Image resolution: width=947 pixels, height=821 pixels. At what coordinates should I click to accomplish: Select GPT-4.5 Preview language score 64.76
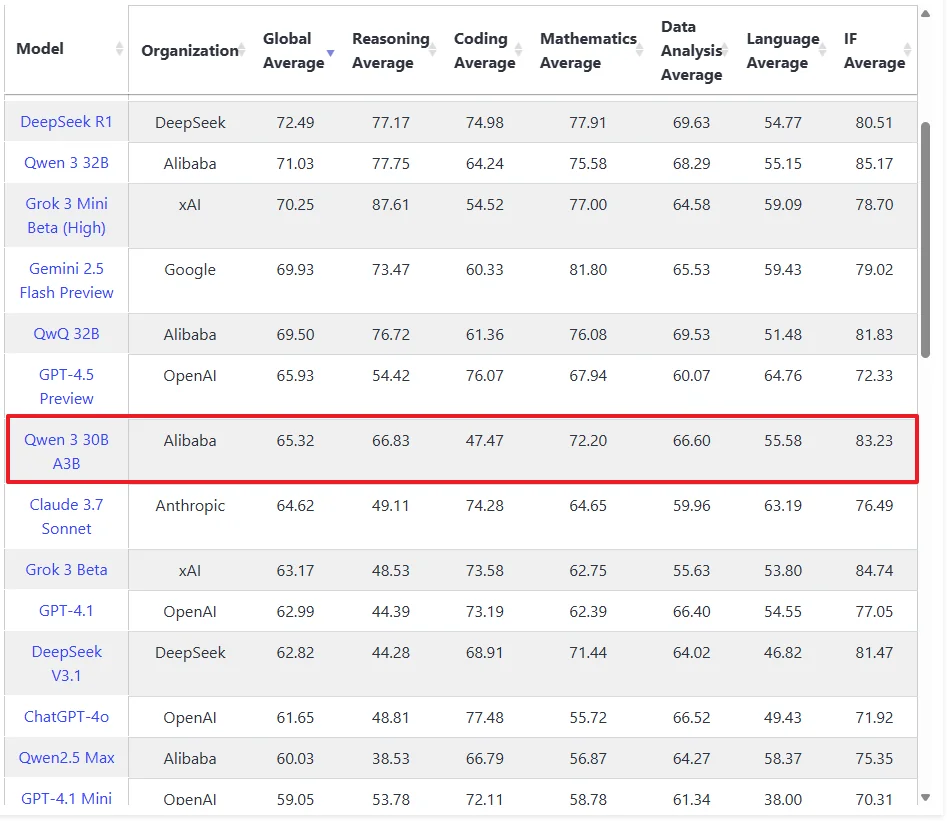pos(783,376)
